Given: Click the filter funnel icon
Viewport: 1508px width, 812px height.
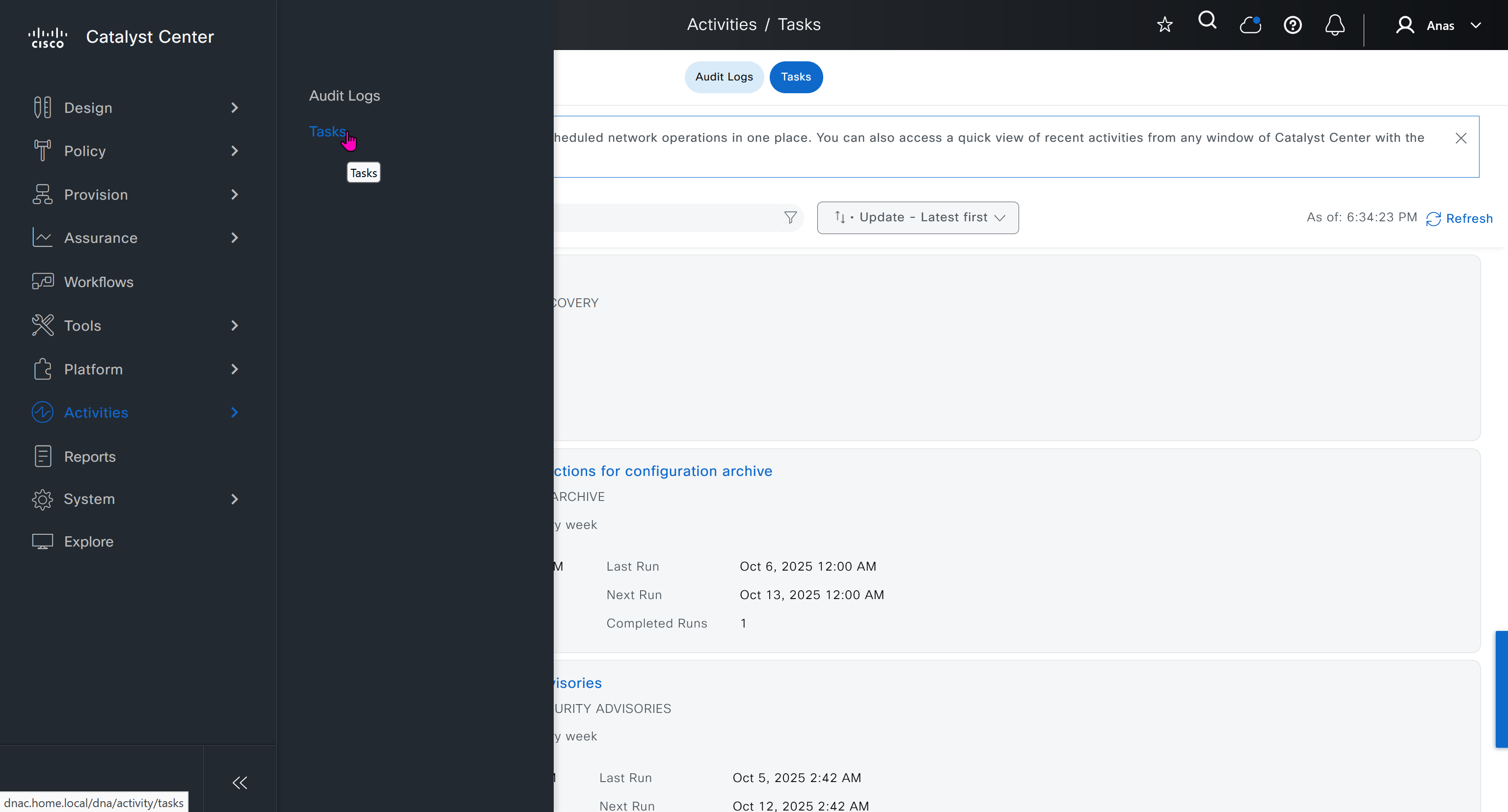Looking at the screenshot, I should (790, 218).
